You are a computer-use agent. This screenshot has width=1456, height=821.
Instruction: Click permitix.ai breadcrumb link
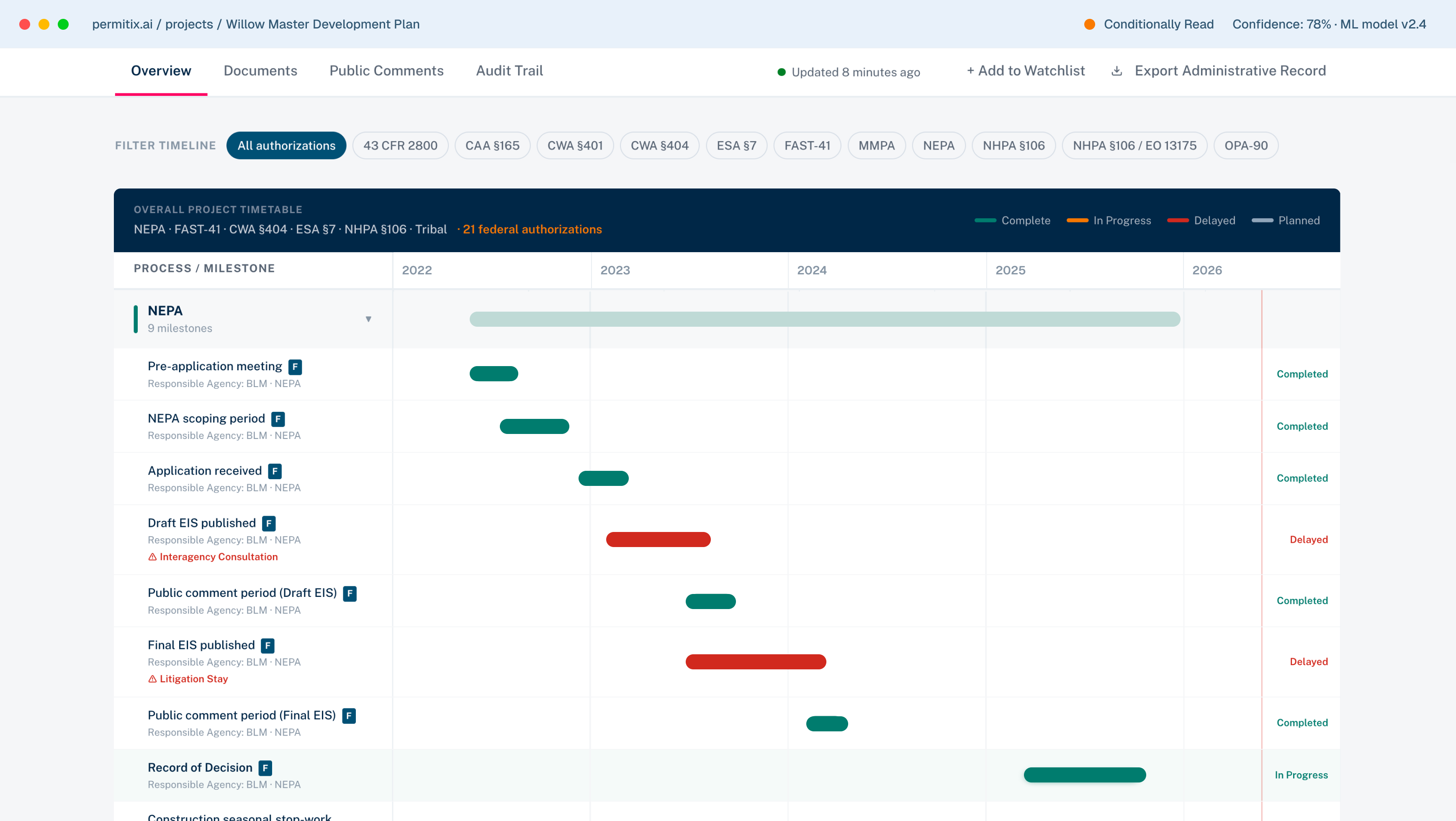122,24
